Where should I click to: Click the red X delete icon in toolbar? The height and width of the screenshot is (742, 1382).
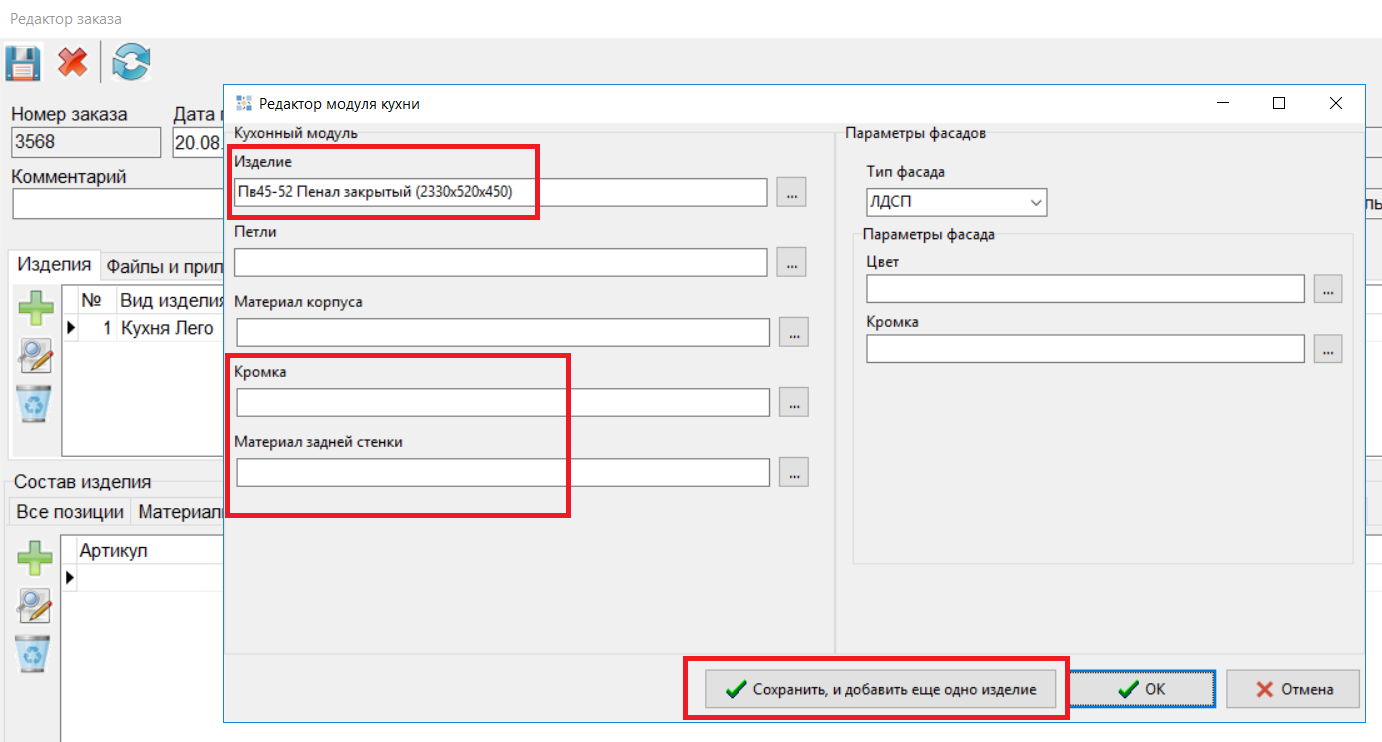click(72, 63)
